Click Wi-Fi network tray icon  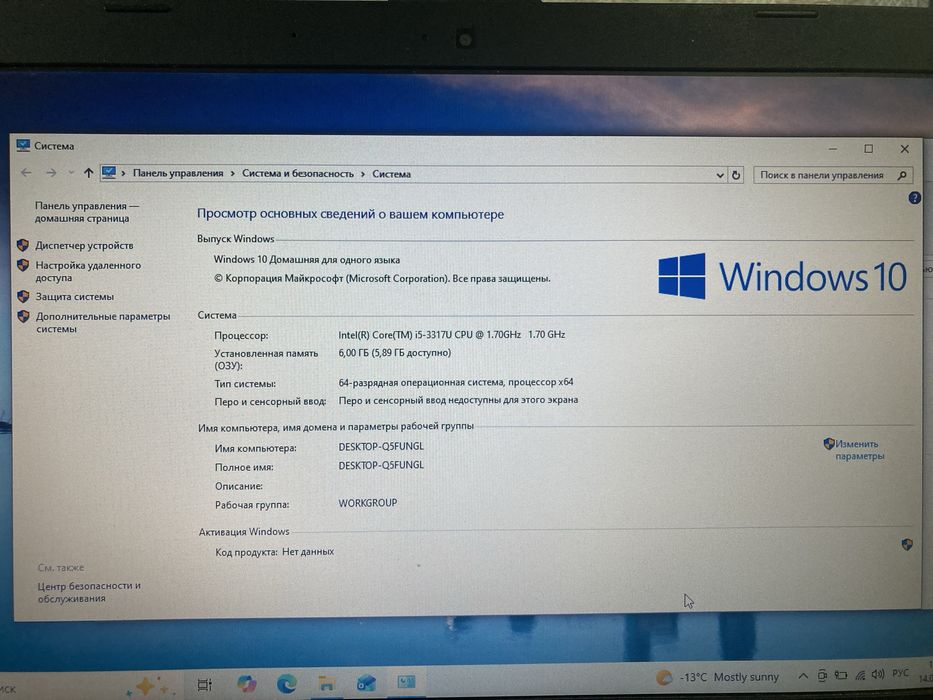pos(860,675)
